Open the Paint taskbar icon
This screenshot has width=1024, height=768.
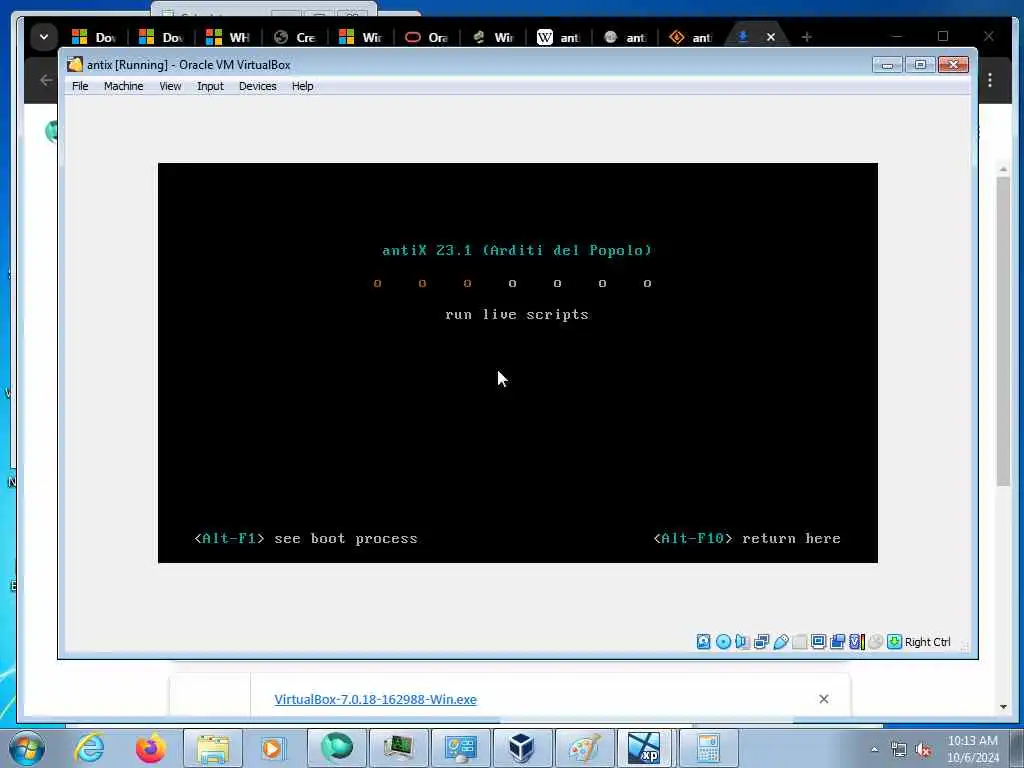tap(584, 748)
